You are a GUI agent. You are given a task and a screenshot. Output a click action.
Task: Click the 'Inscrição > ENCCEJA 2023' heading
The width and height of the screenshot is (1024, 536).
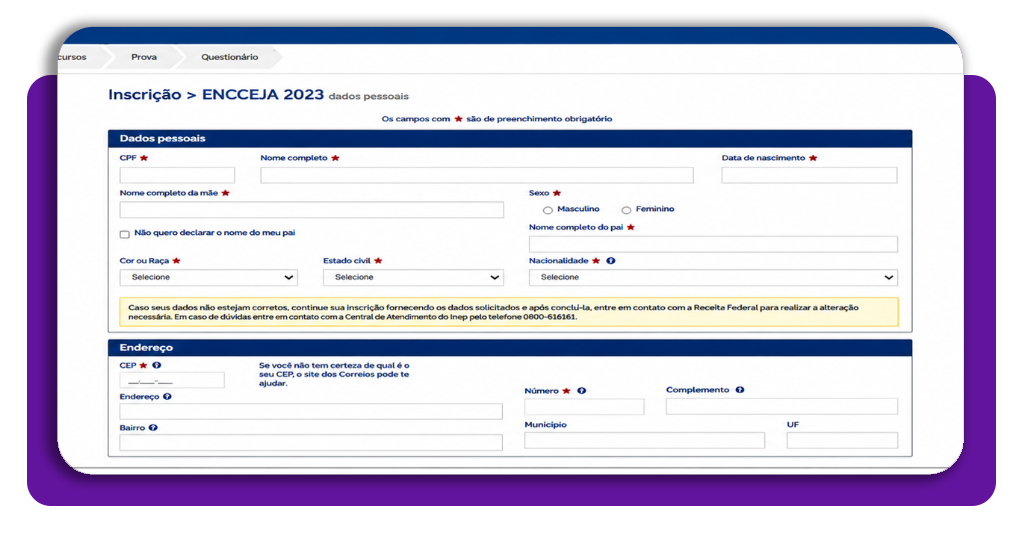pyautogui.click(x=216, y=95)
